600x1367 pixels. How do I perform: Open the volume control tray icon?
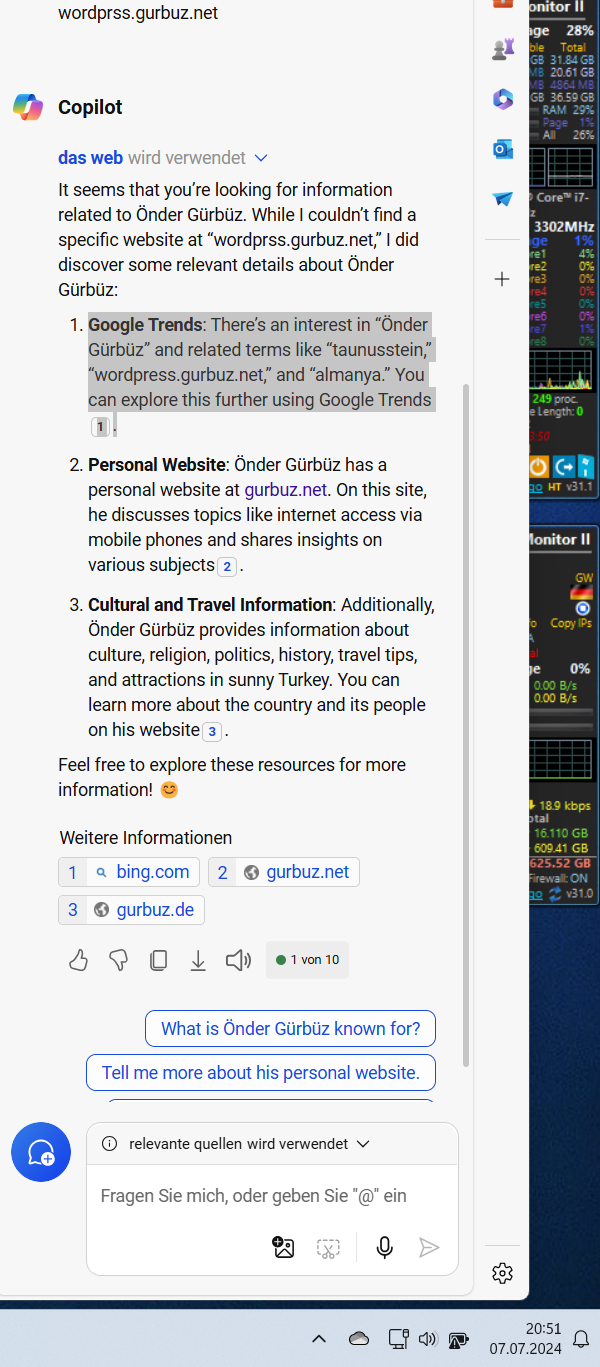428,1338
